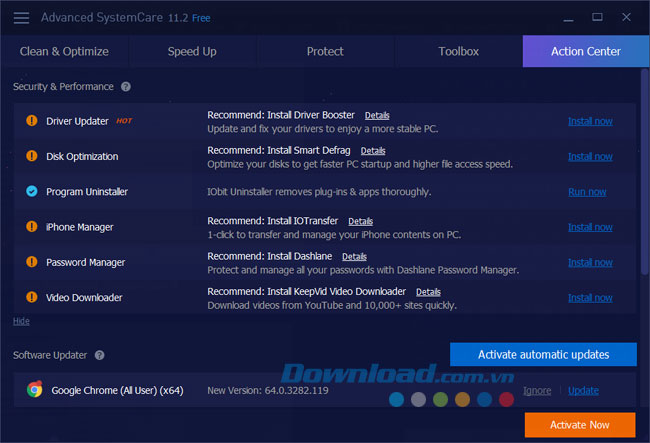Open the Speed Up tab
The image size is (650, 443).
point(192,51)
